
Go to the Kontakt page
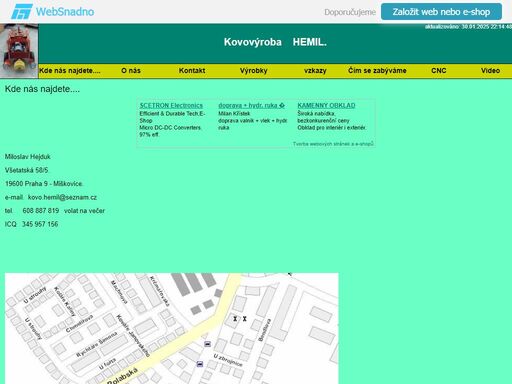[192, 71]
